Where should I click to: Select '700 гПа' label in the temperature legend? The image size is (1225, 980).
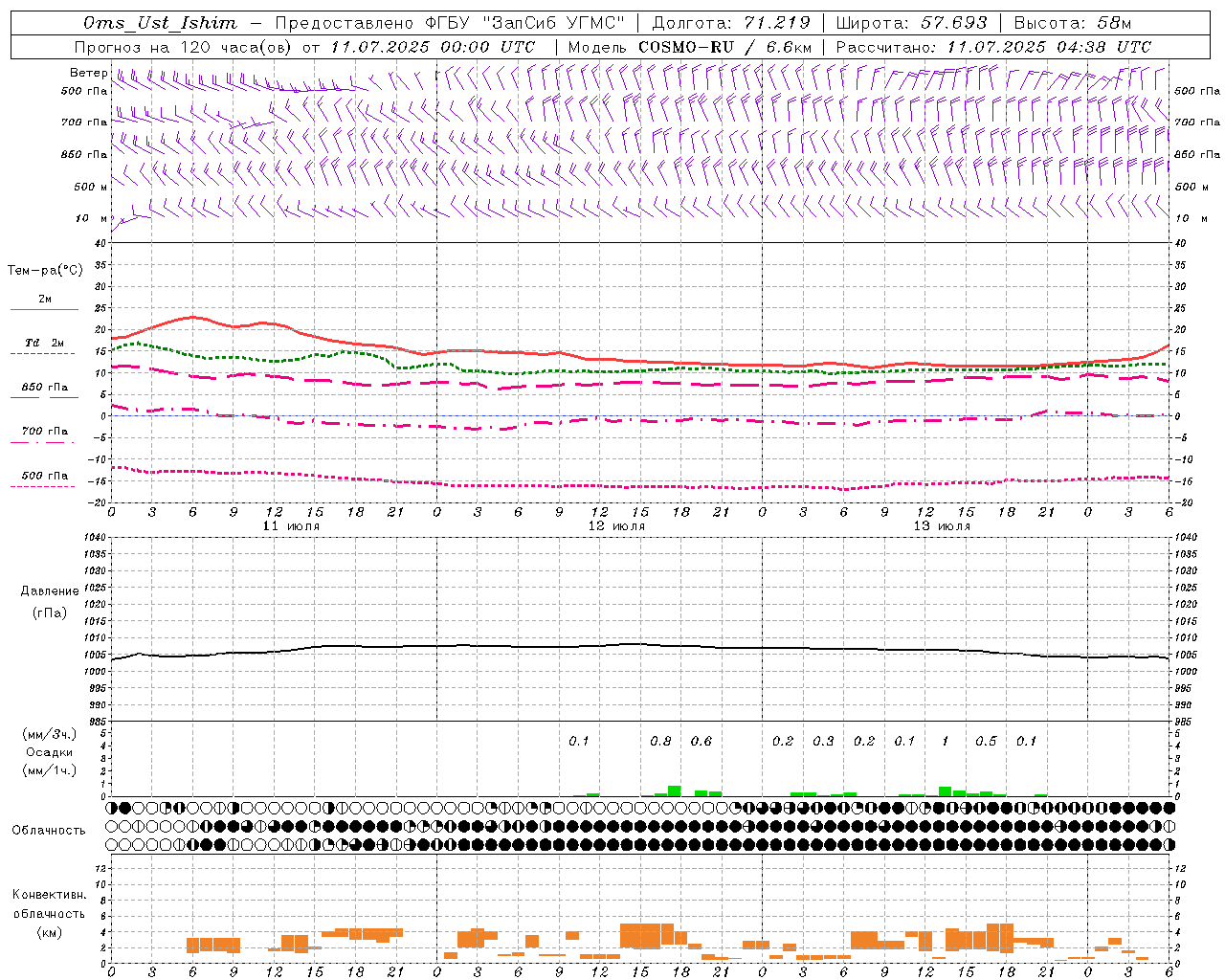click(45, 432)
